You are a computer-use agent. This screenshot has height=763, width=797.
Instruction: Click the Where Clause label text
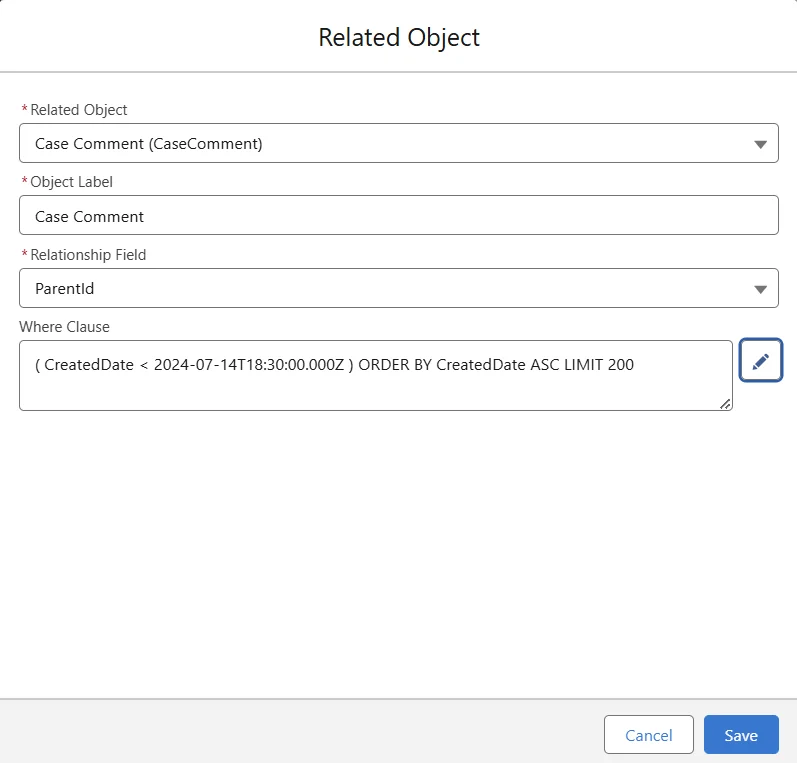pyautogui.click(x=64, y=327)
